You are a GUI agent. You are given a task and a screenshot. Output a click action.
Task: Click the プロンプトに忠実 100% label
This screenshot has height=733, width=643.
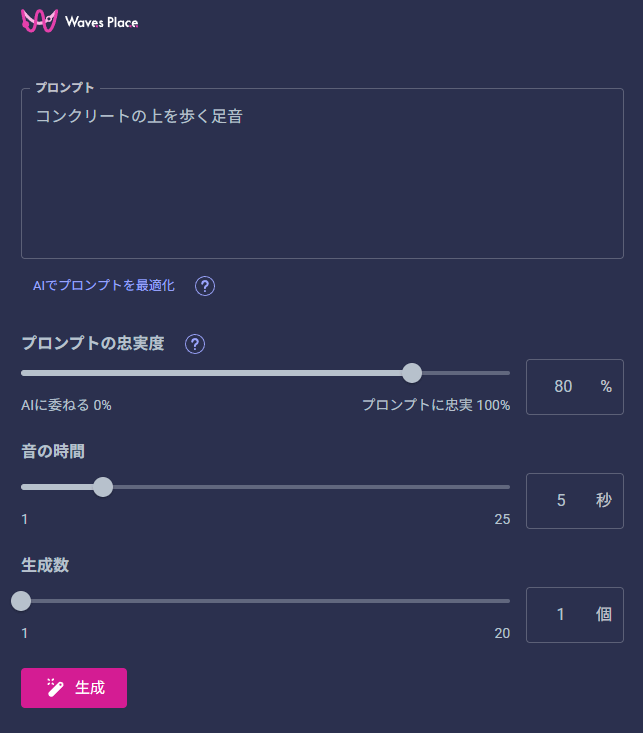pyautogui.click(x=436, y=405)
